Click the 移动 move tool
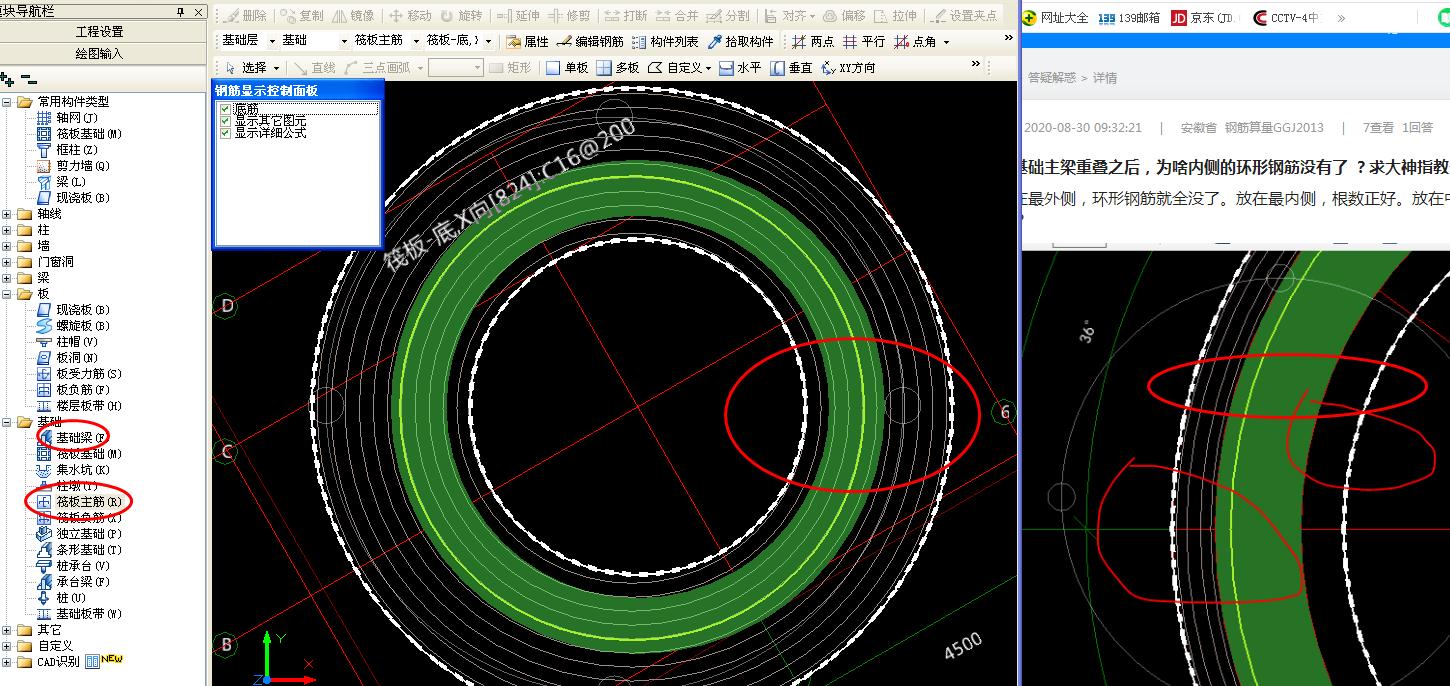The height and width of the screenshot is (686, 1450). point(410,16)
